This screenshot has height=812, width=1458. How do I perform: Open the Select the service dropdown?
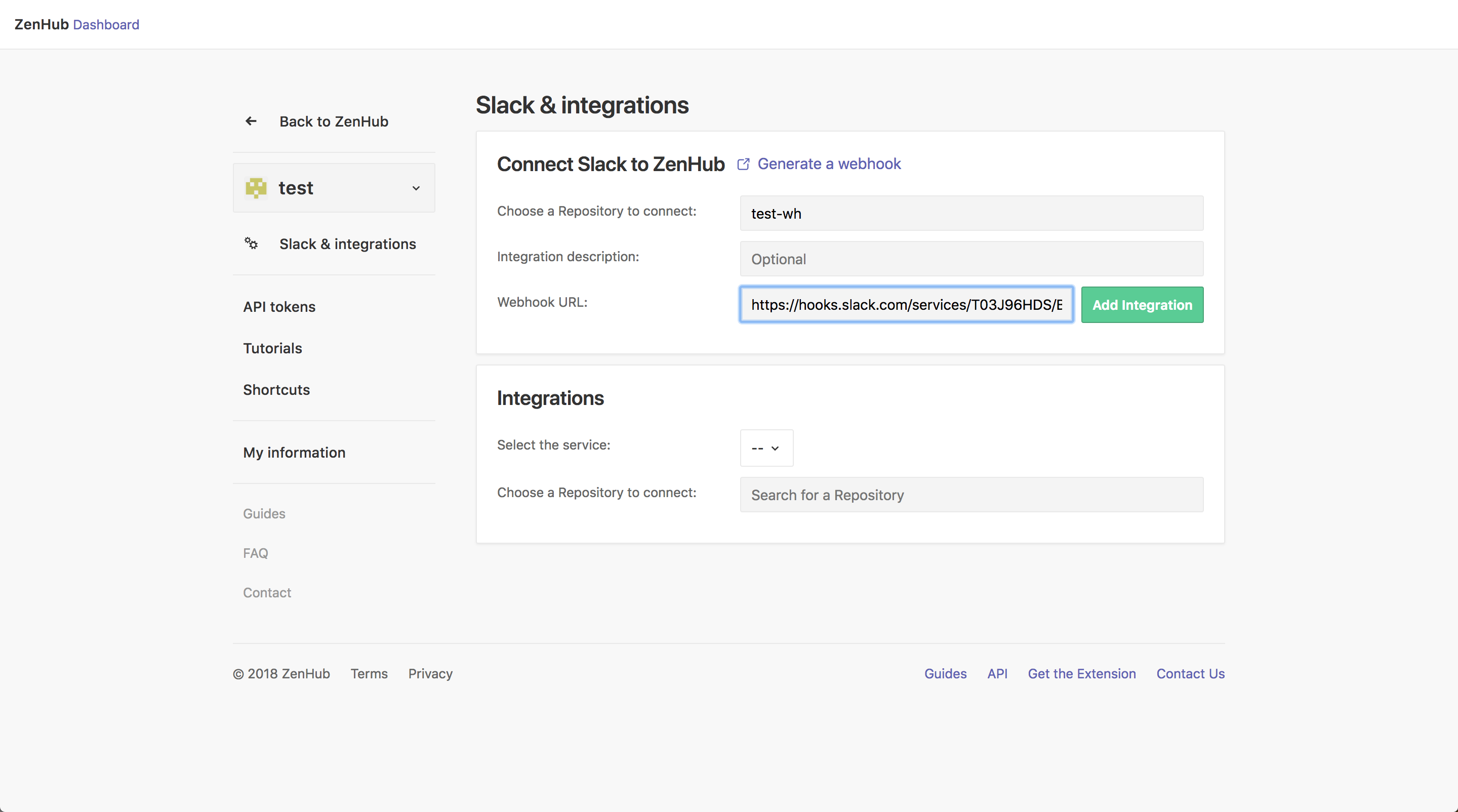point(766,448)
